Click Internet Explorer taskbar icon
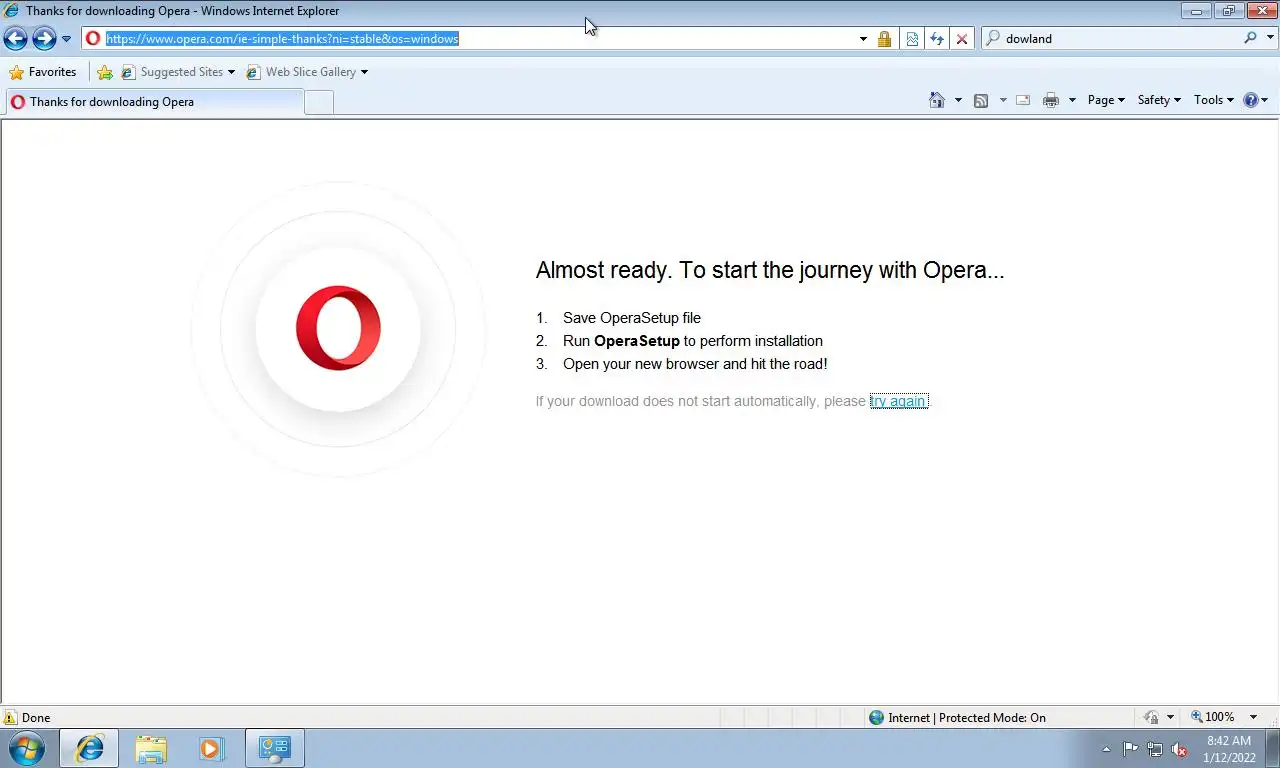This screenshot has height=768, width=1280. pos(89,748)
